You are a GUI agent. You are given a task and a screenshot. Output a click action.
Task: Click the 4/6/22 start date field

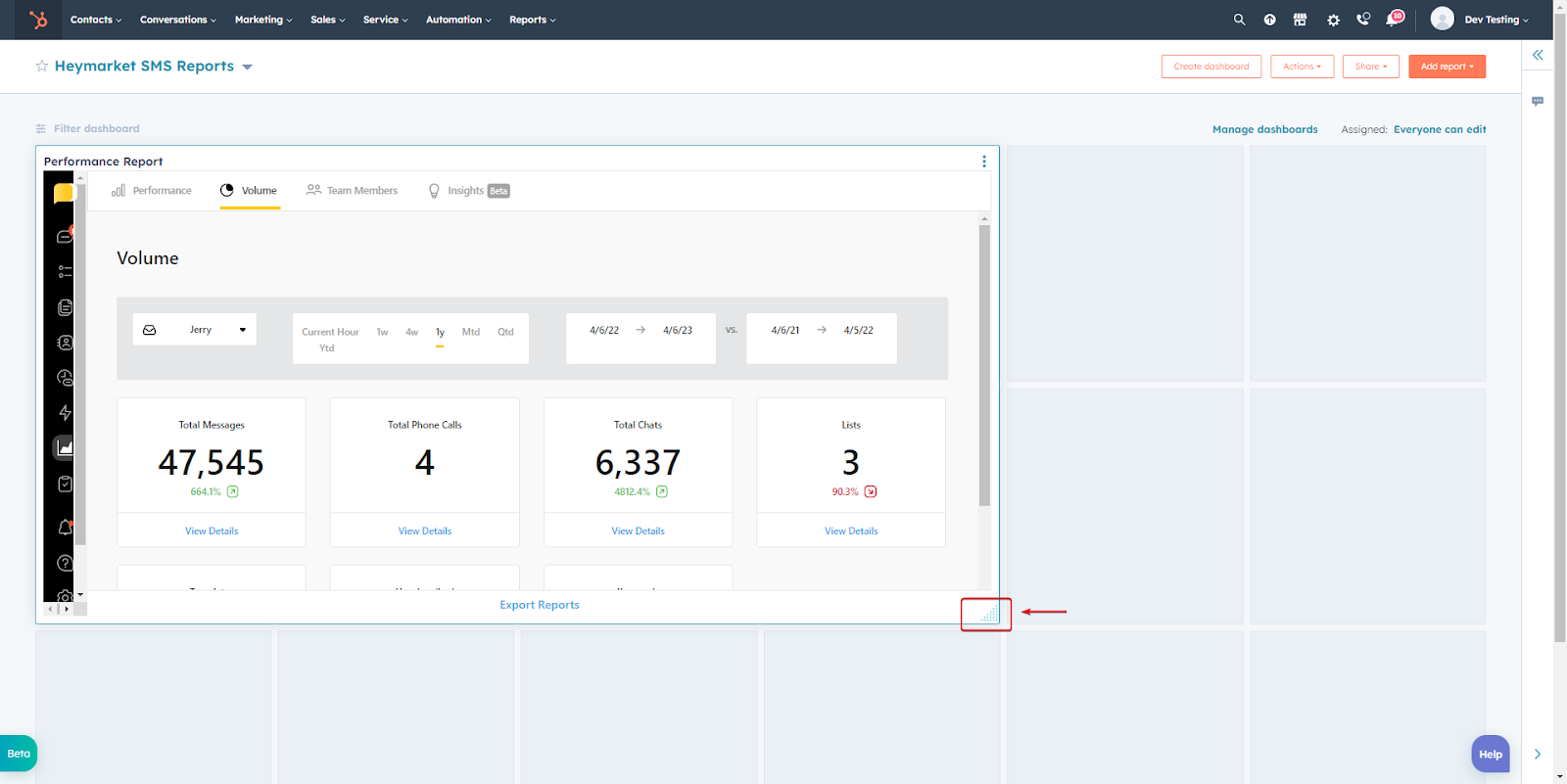604,331
